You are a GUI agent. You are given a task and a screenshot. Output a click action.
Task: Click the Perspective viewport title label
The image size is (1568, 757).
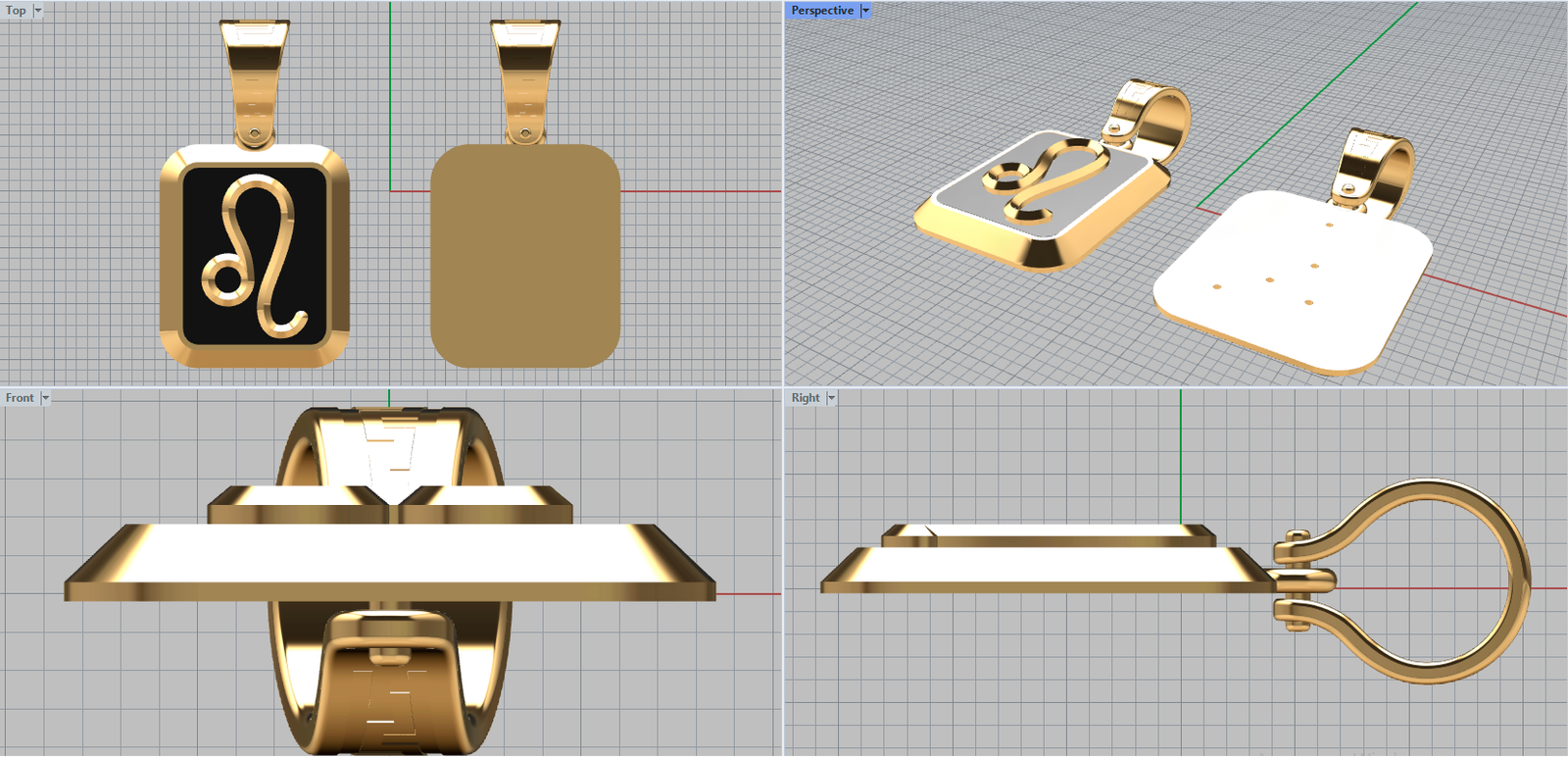[x=821, y=11]
